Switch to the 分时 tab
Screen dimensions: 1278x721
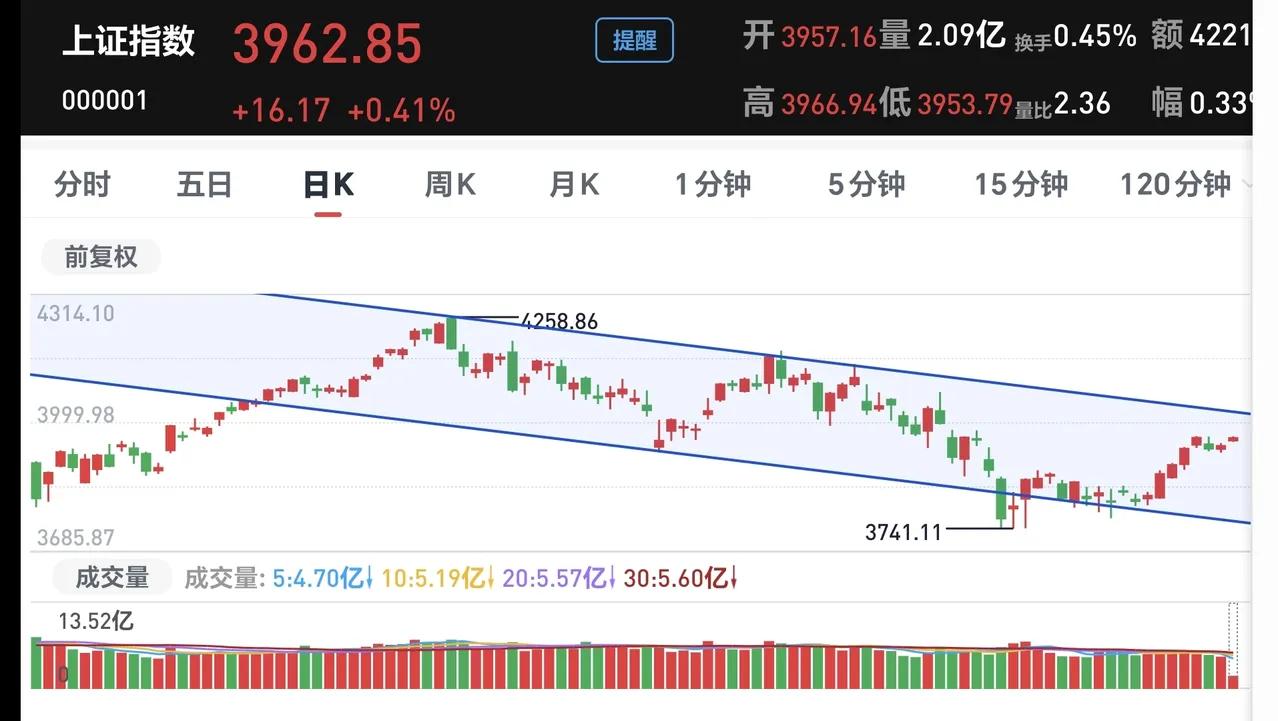click(x=83, y=184)
